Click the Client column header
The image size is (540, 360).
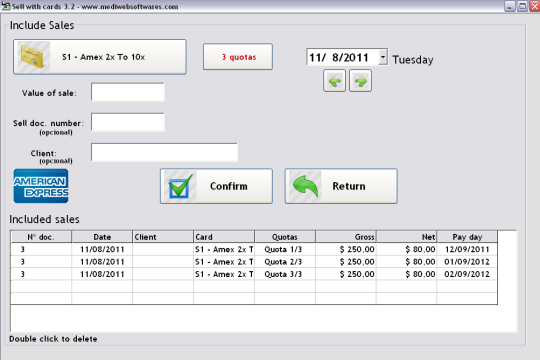[163, 237]
